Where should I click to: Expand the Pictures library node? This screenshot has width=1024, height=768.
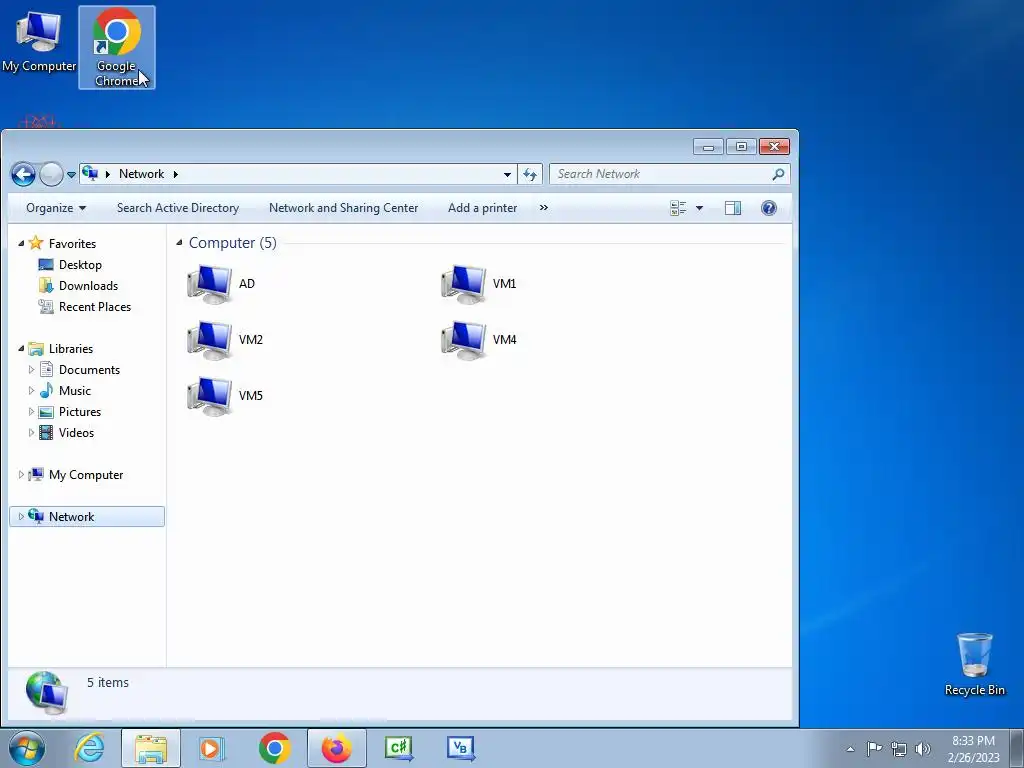pyautogui.click(x=31, y=412)
